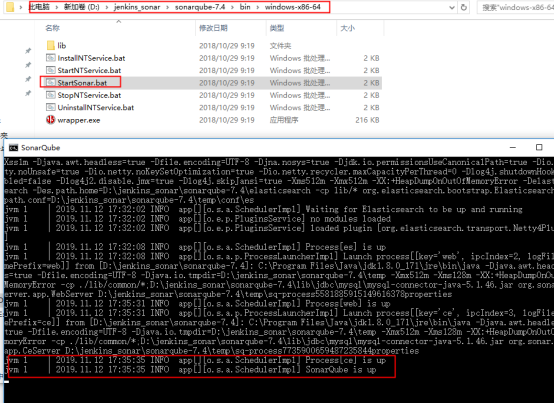
Task: Click the InstallNTService.bat file icon
Action: pyautogui.click(x=51, y=58)
